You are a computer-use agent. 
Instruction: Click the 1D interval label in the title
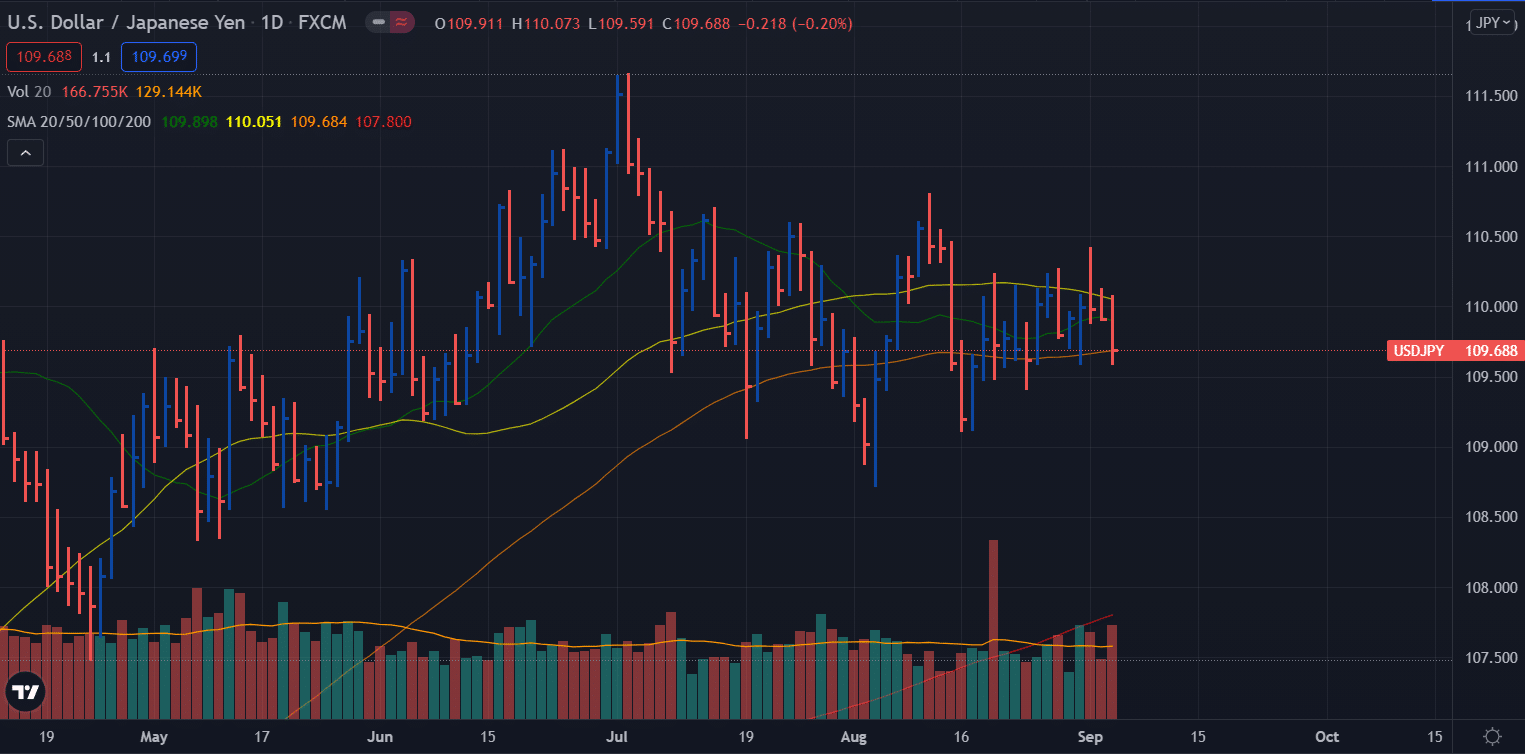click(x=272, y=22)
